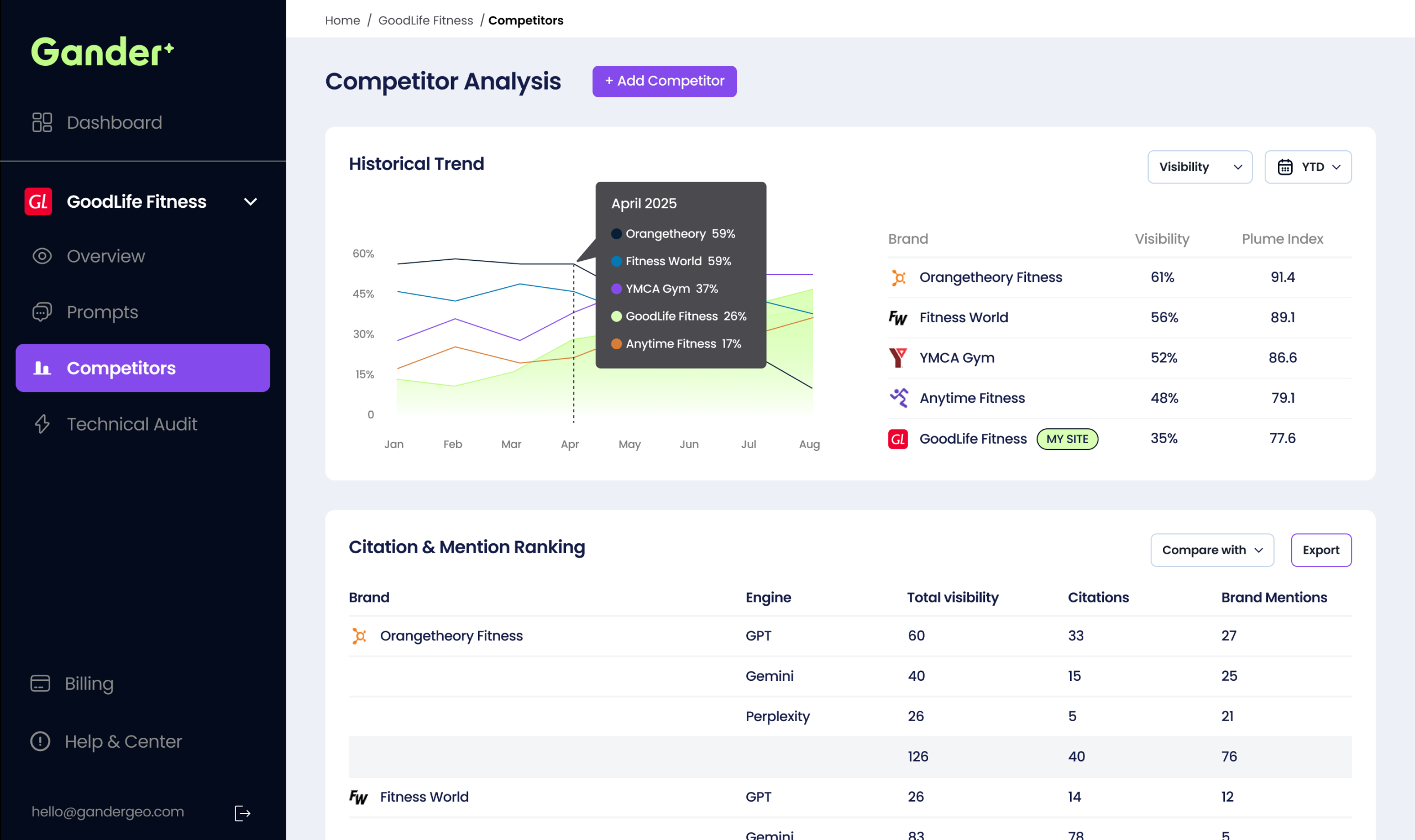
Task: Click the Export button
Action: (1321, 550)
